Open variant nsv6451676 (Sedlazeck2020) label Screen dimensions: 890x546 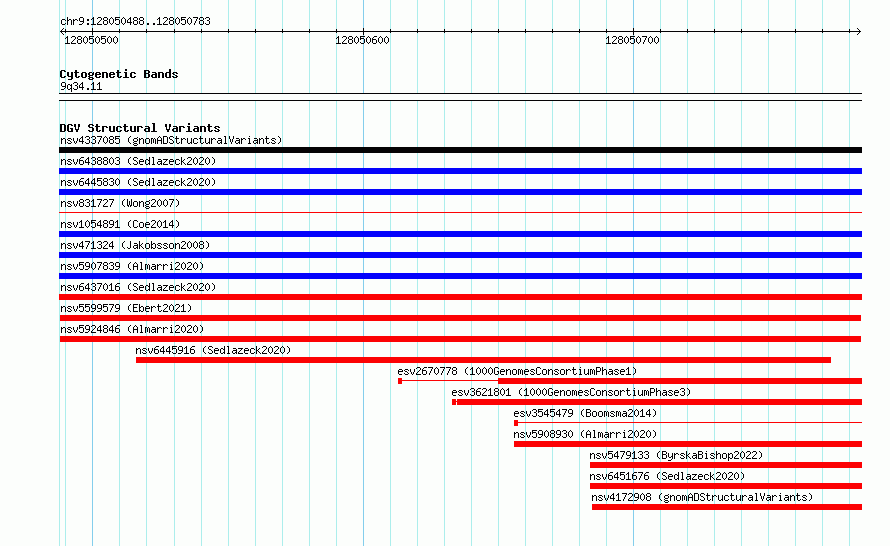(667, 476)
